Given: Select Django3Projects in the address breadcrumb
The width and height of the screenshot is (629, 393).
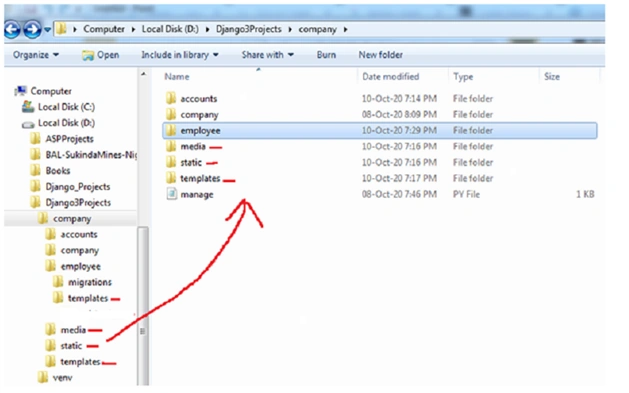Looking at the screenshot, I should [249, 29].
